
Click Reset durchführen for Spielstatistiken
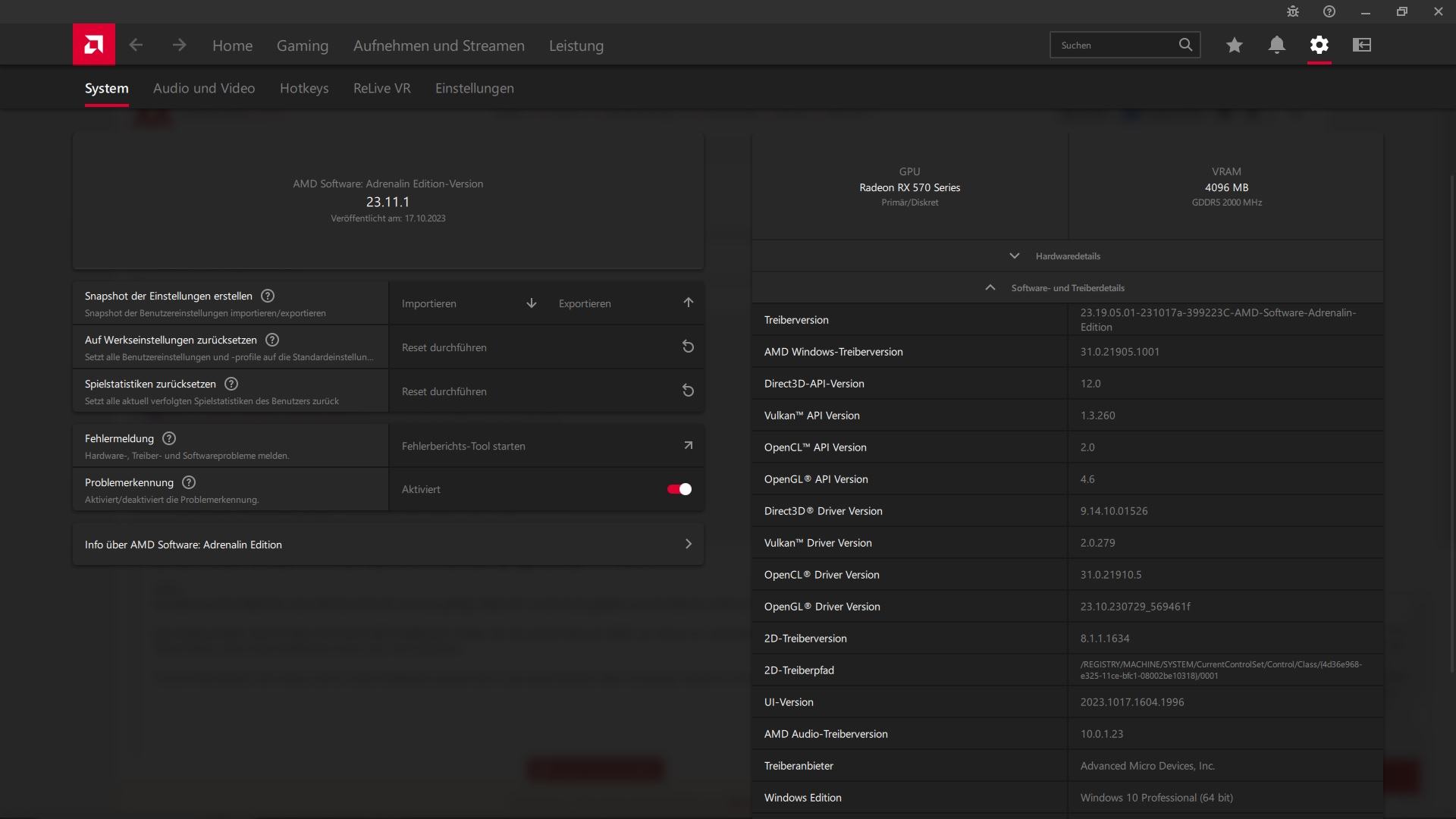tap(547, 391)
